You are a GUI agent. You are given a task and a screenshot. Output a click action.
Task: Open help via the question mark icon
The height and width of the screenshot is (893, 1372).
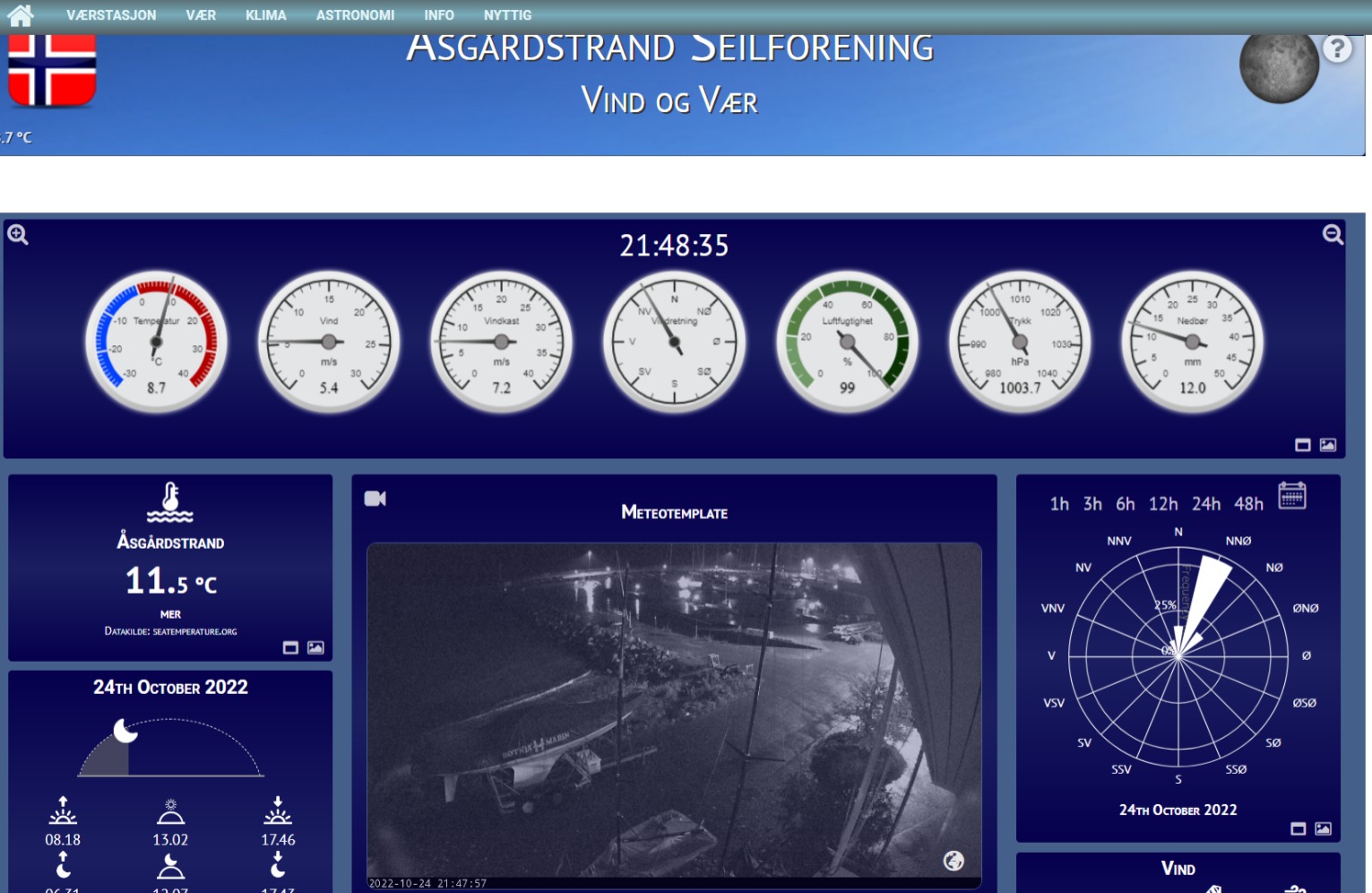click(x=1337, y=48)
